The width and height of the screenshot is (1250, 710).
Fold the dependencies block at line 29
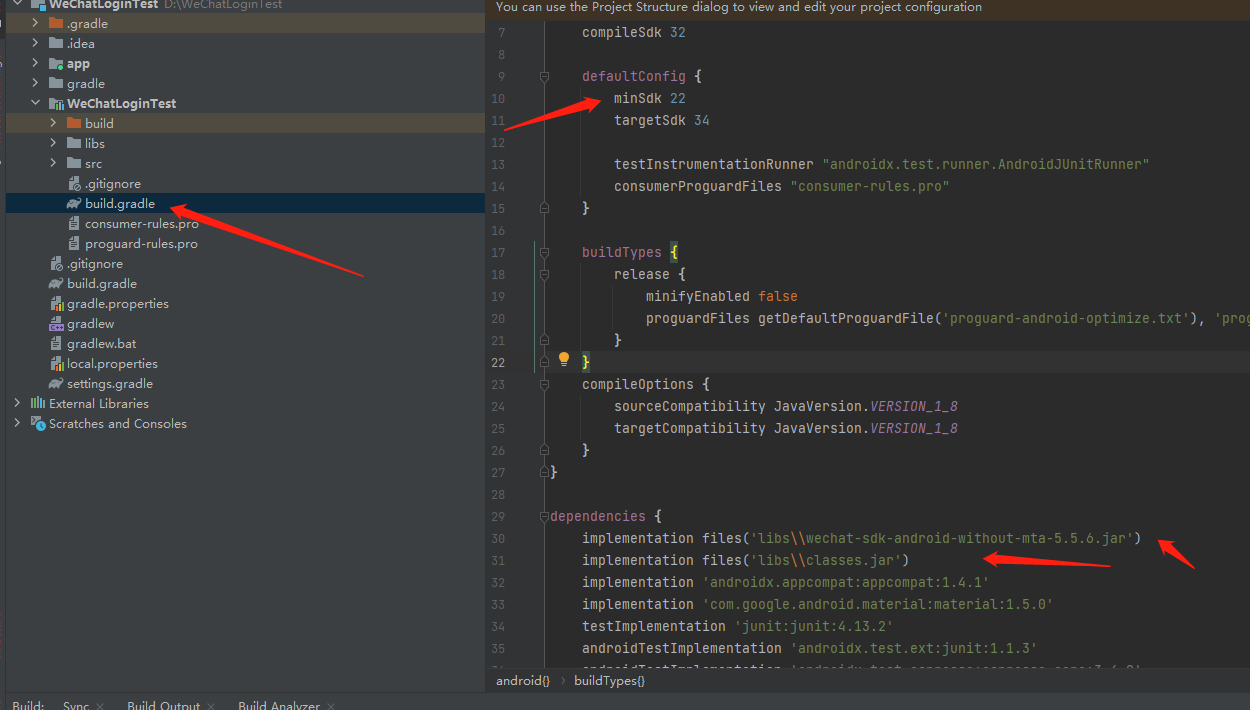544,516
